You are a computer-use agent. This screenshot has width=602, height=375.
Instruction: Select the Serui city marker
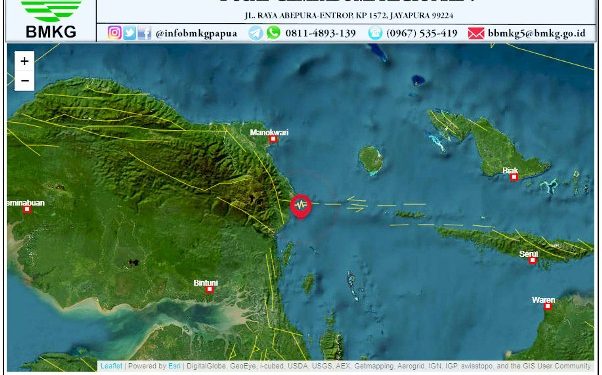532,261
